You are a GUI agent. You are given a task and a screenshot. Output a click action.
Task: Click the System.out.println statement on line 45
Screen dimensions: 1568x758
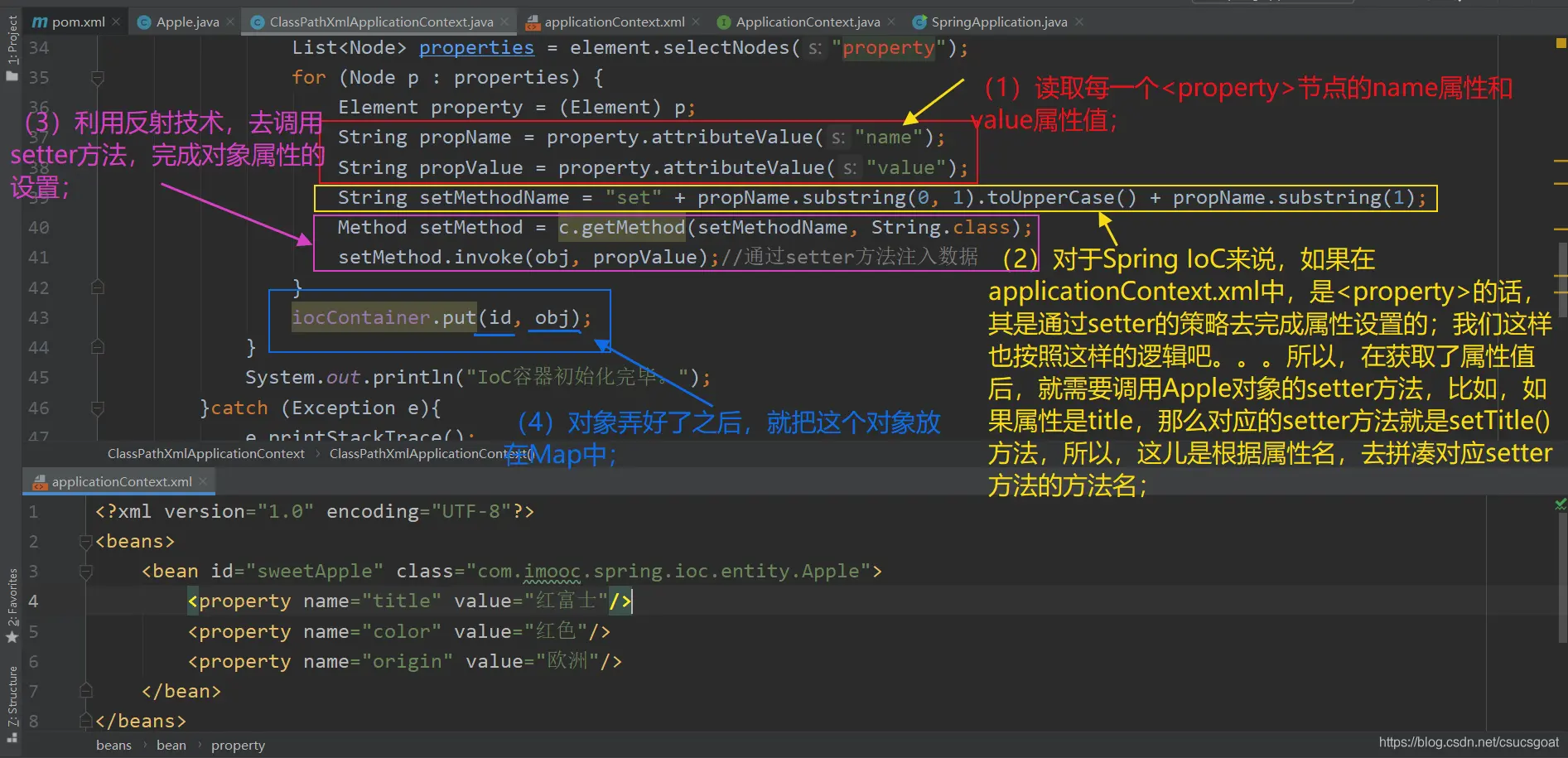coord(478,378)
